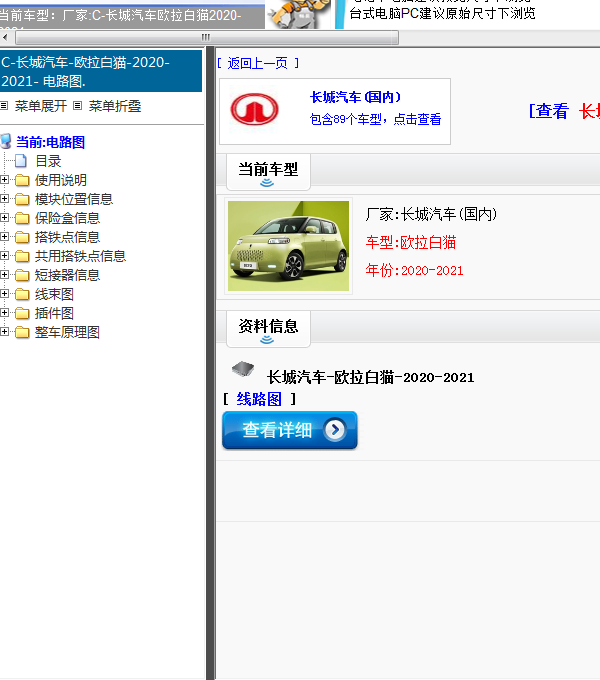Expand the 整车原理图 tree node
The width and height of the screenshot is (600, 680).
(4, 332)
